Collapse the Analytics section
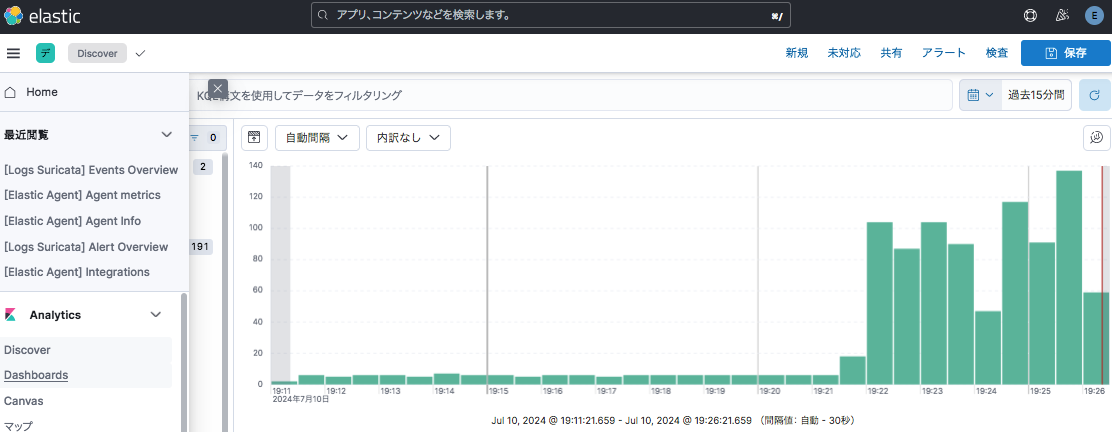The height and width of the screenshot is (432, 1112). [156, 315]
